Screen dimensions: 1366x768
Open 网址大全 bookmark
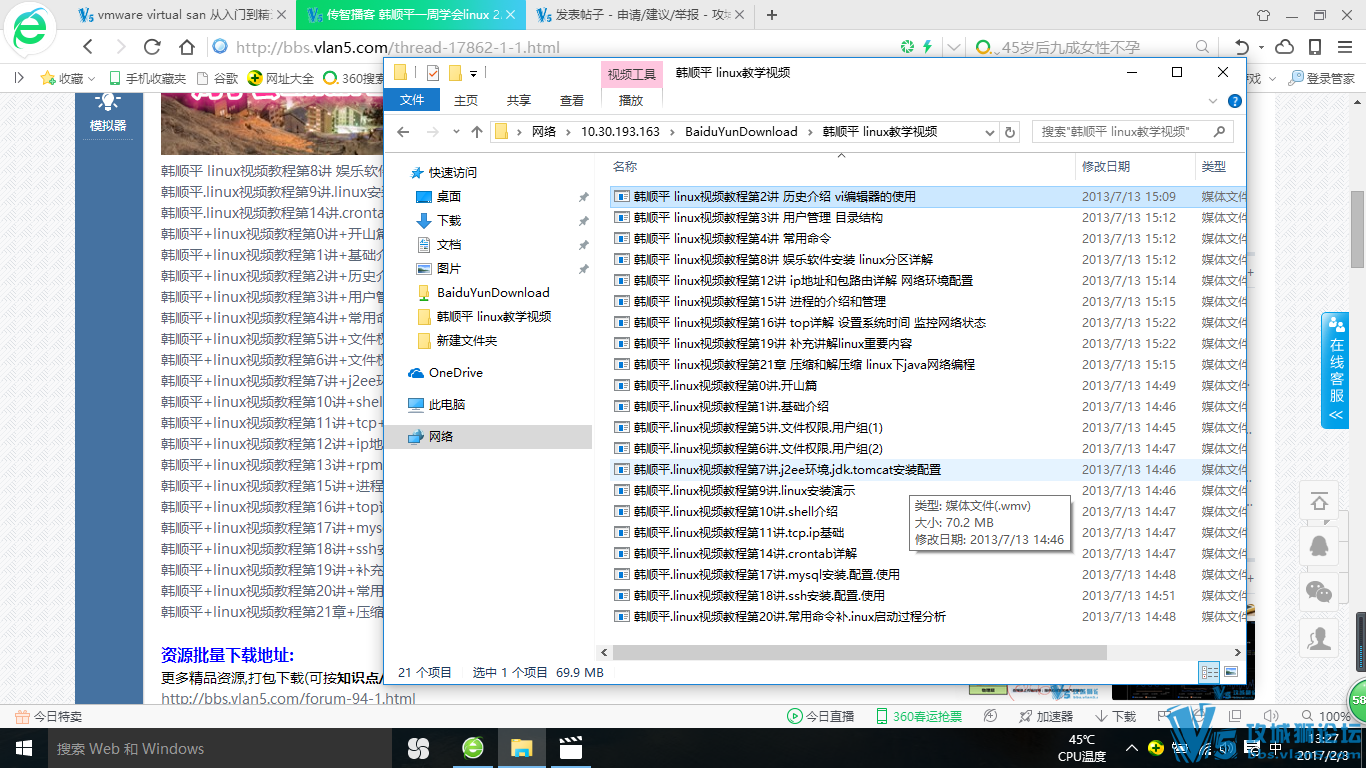281,78
